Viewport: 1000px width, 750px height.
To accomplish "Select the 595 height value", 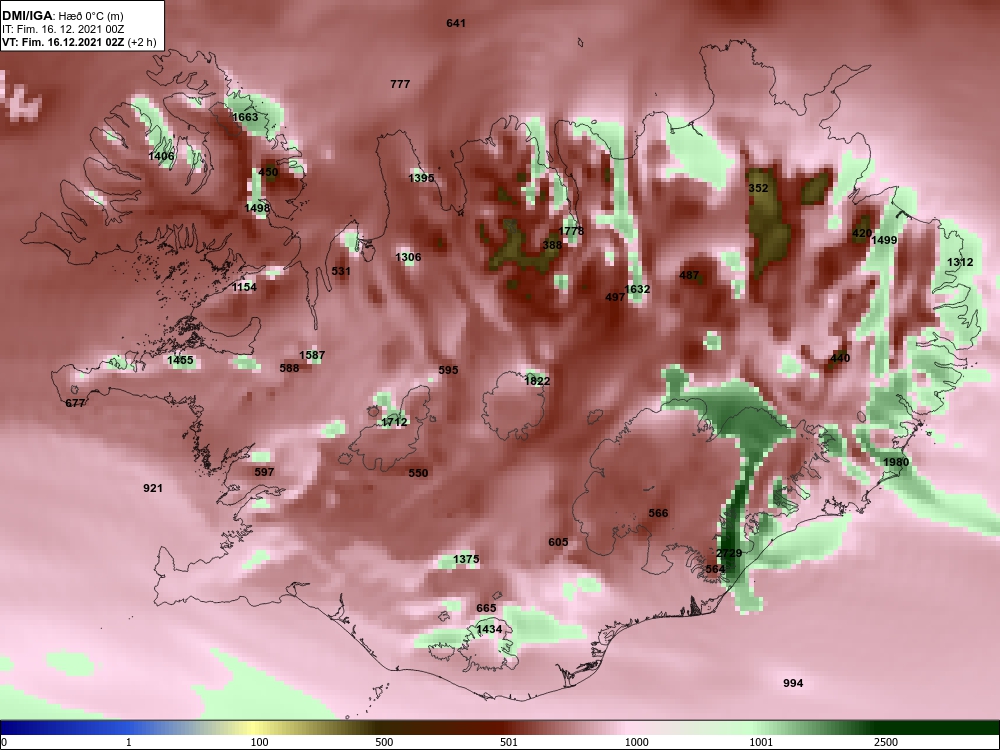I will point(448,370).
